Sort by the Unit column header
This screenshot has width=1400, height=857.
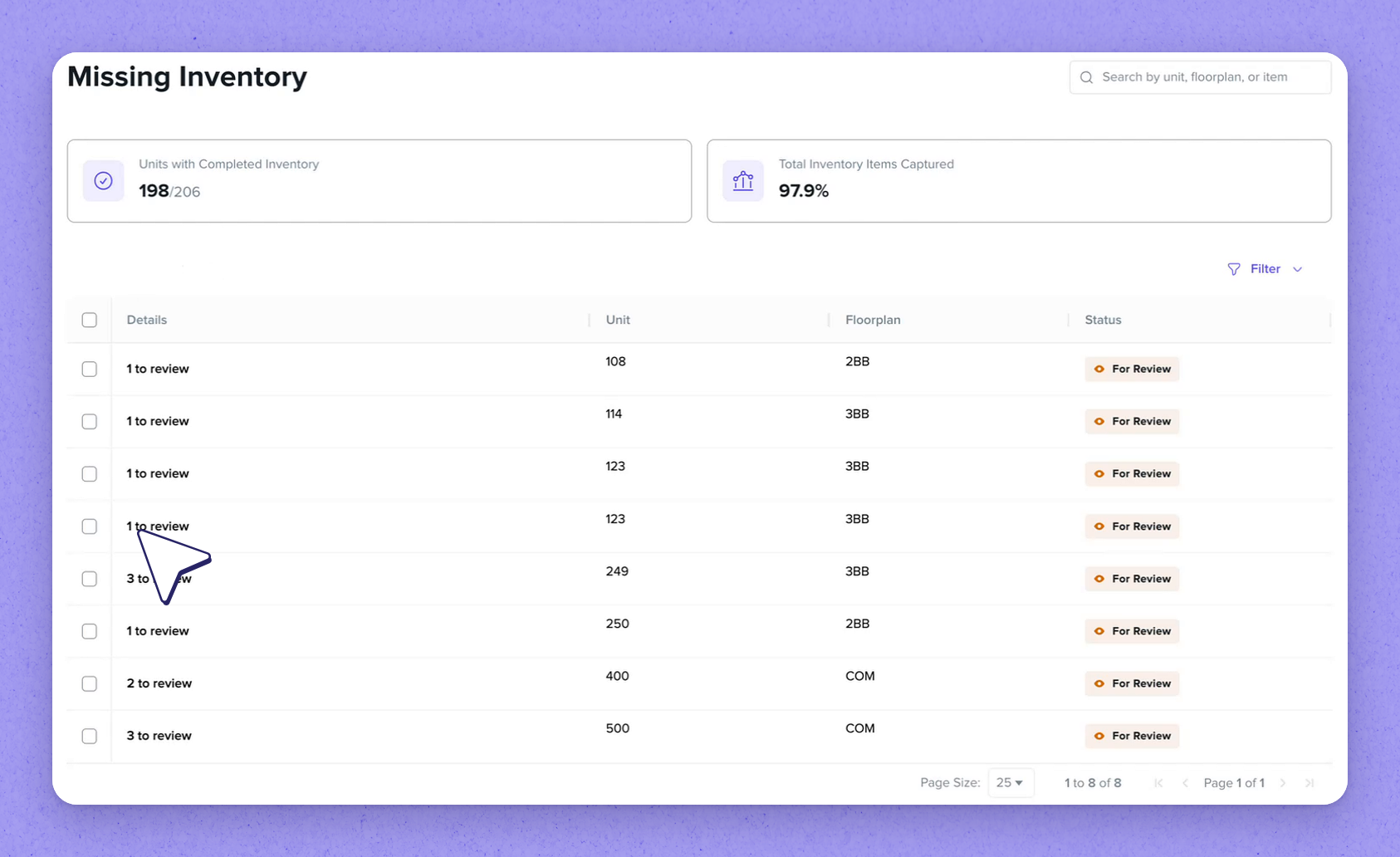point(618,320)
